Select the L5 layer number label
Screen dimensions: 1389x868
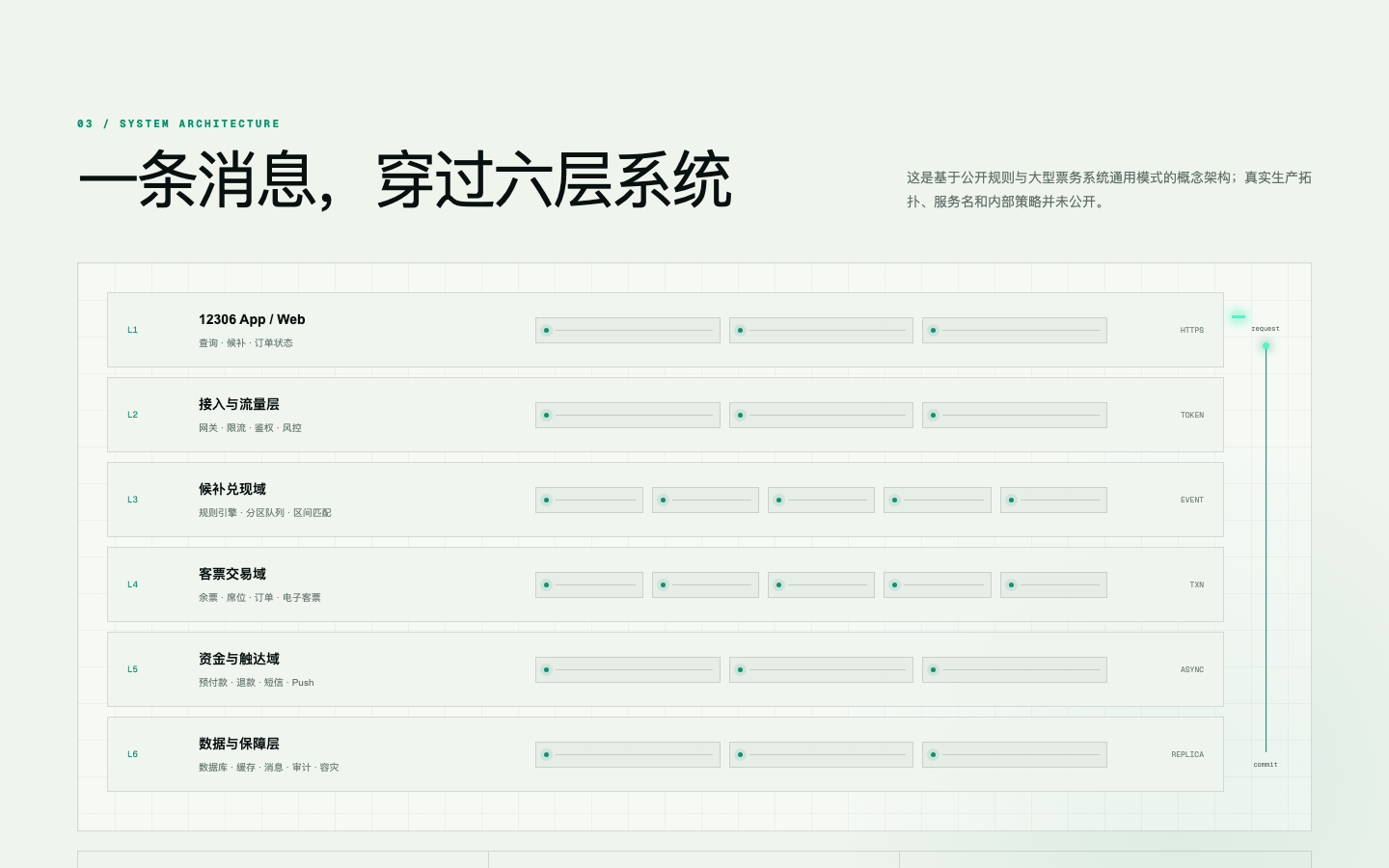pos(132,669)
